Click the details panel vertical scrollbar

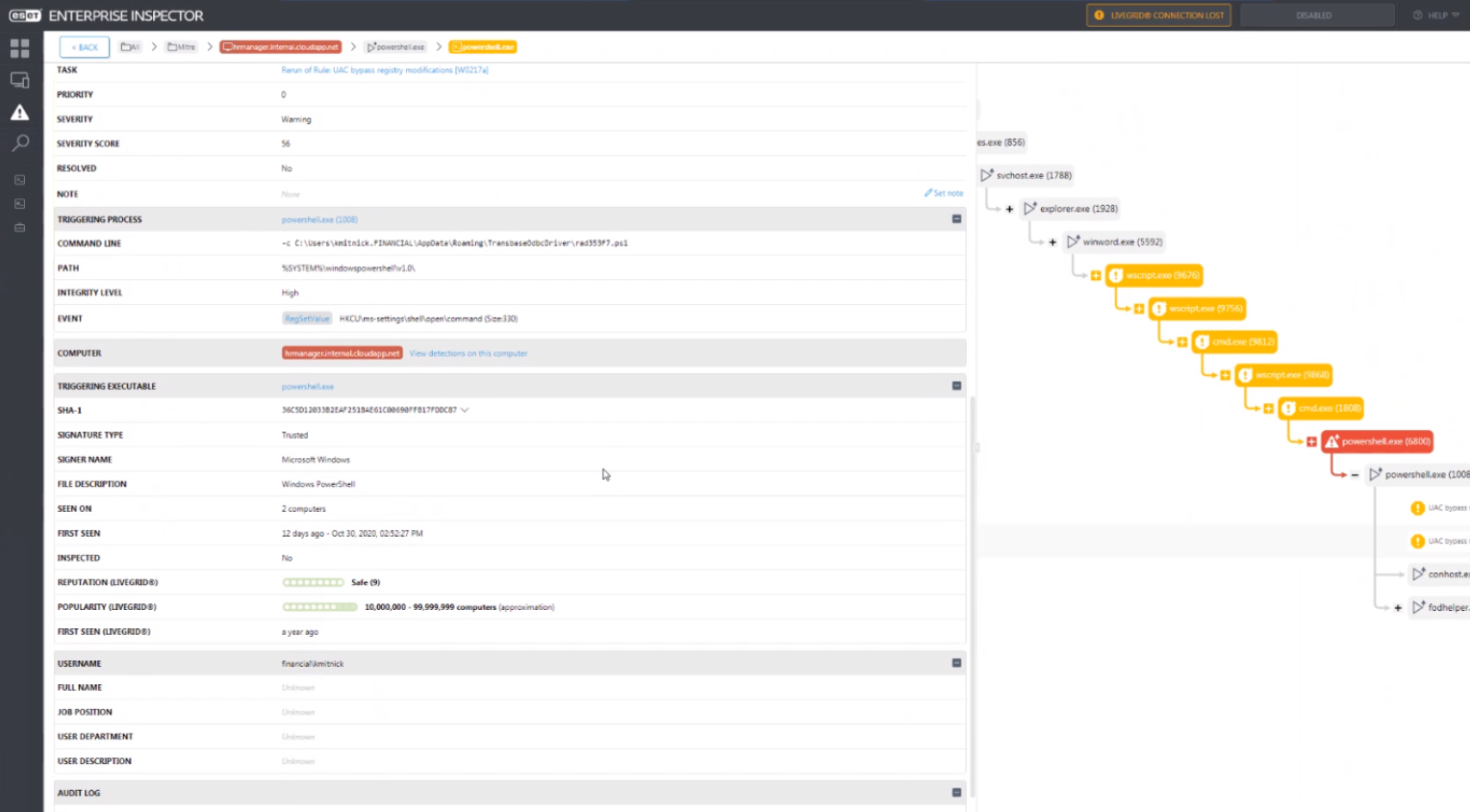pyautogui.click(x=972, y=596)
